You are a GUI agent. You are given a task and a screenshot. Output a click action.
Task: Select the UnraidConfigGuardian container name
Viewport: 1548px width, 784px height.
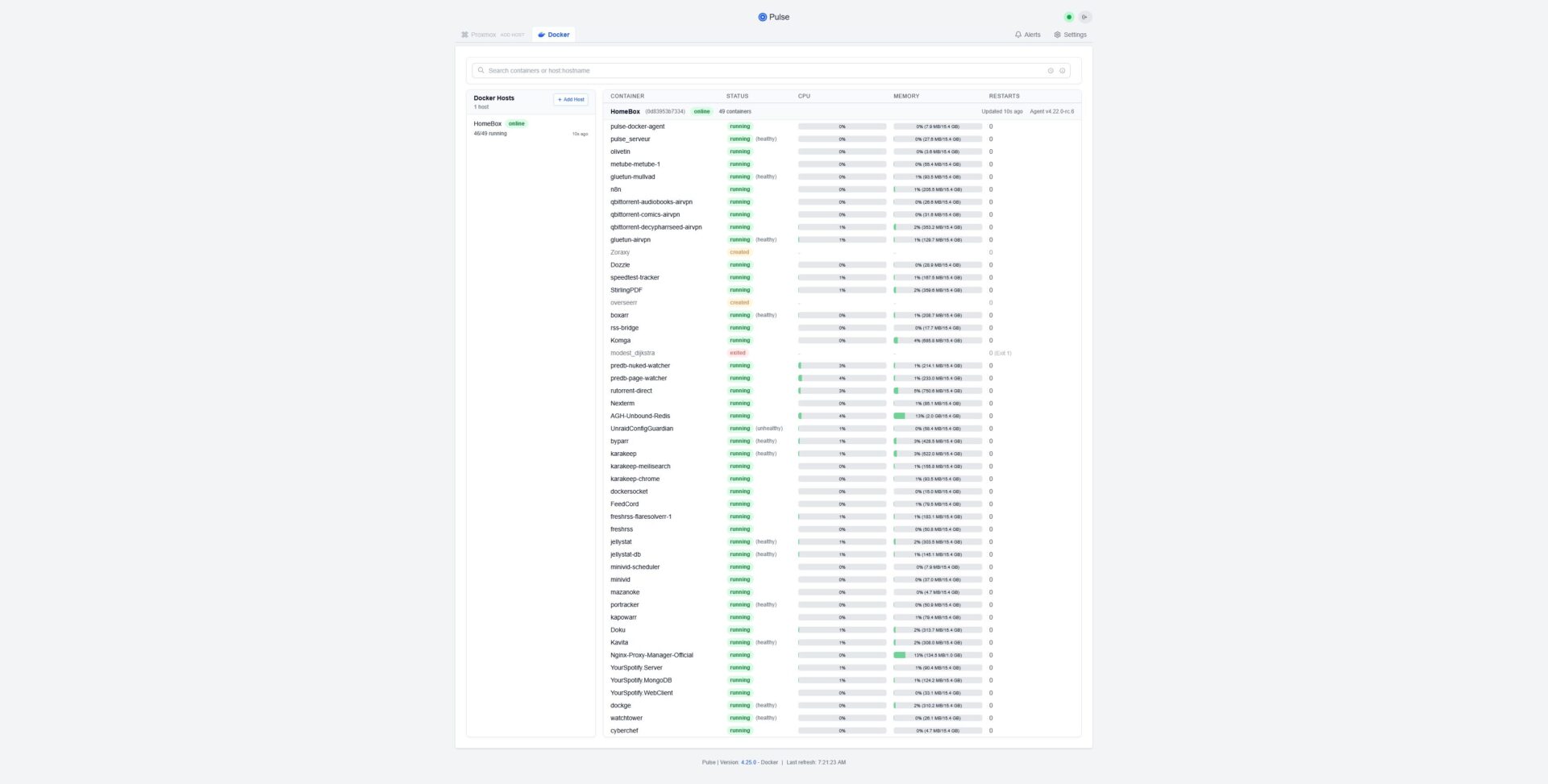coord(642,429)
